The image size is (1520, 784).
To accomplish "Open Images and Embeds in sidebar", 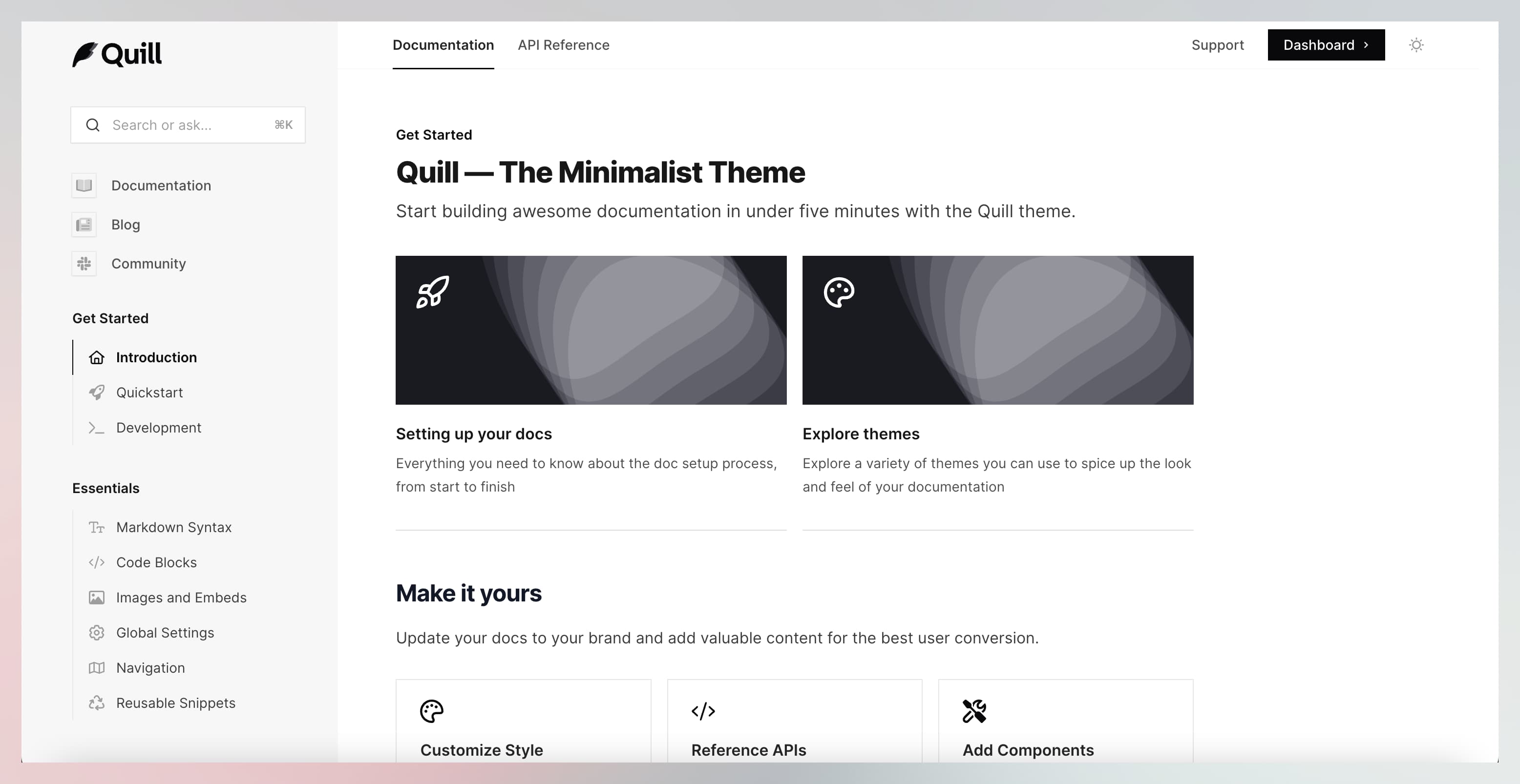I will coord(181,598).
